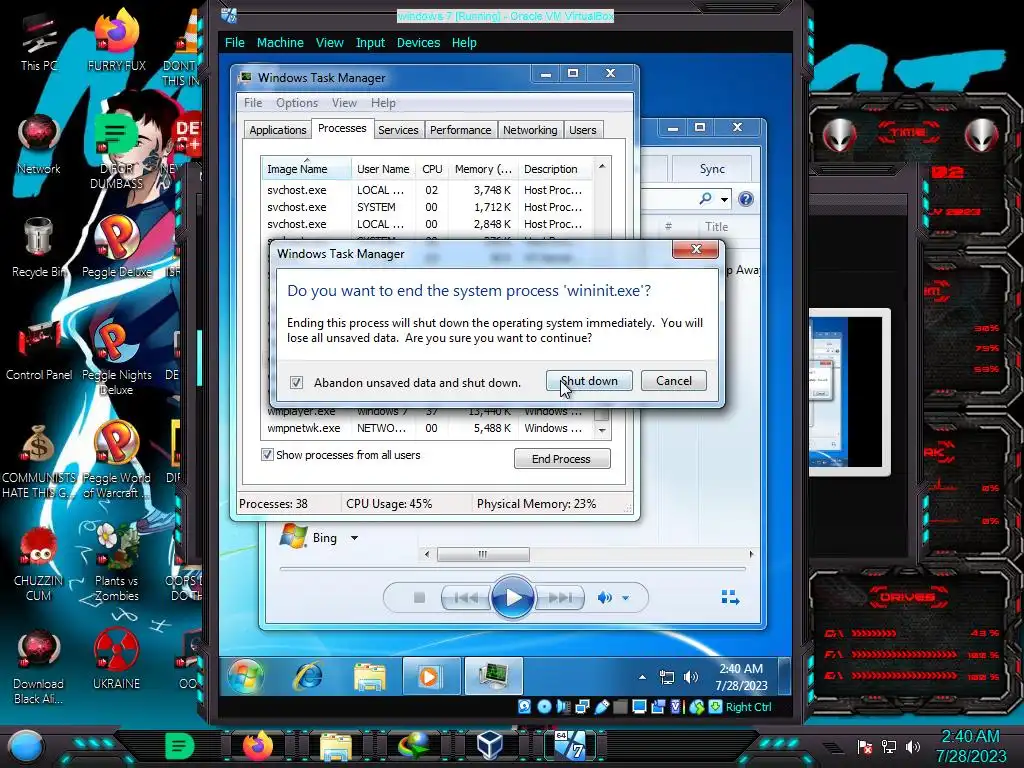Viewport: 1024px width, 768px height.
Task: Click Media Player stop button
Action: (x=419, y=598)
